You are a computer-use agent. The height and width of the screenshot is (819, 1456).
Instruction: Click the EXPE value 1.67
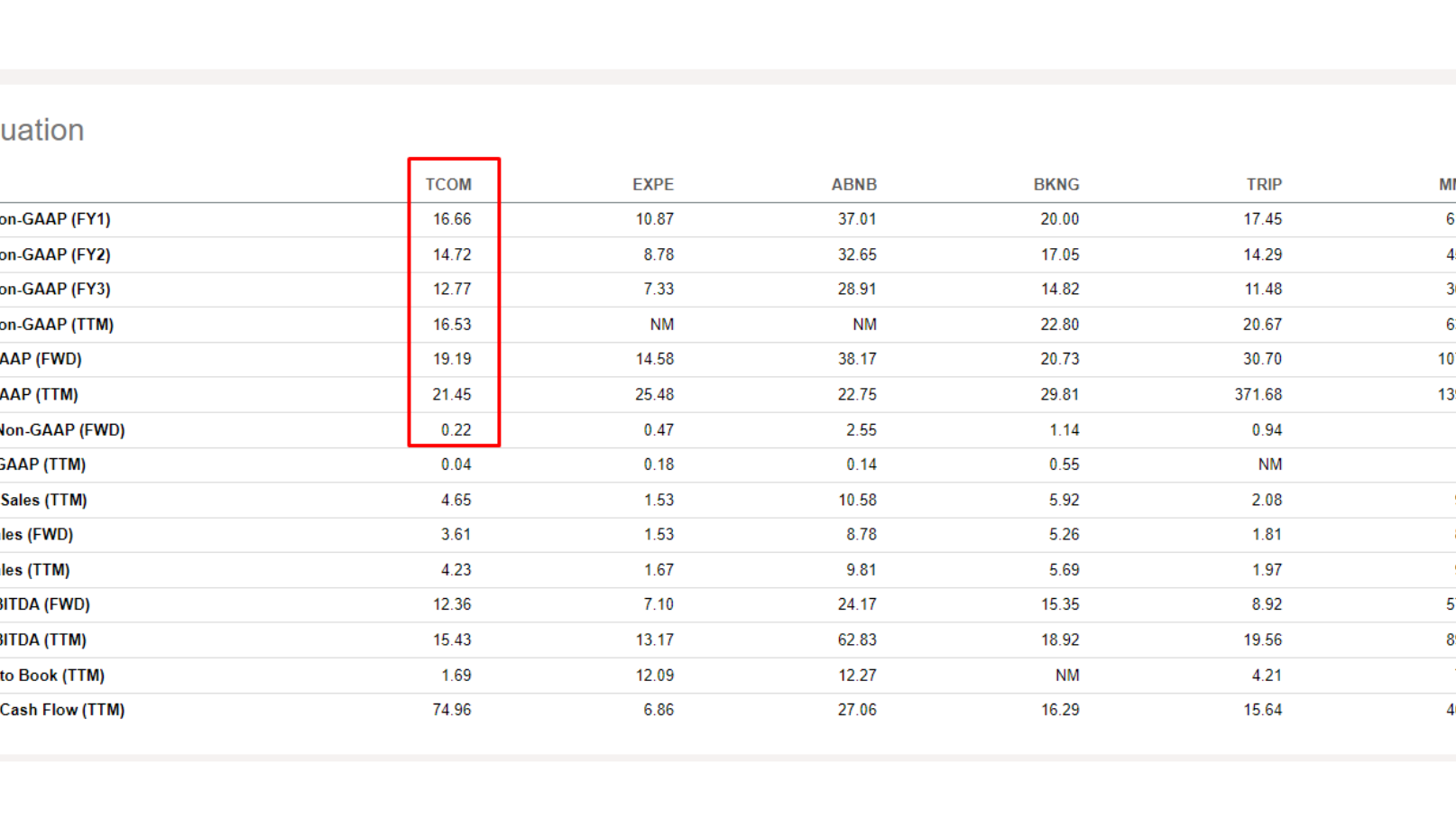coord(659,570)
